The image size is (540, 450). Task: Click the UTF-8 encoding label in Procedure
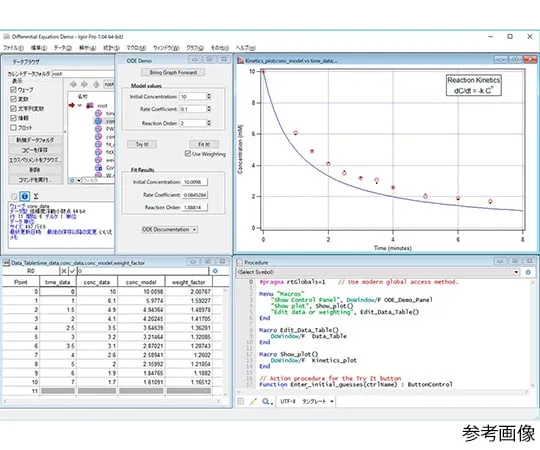coord(288,401)
